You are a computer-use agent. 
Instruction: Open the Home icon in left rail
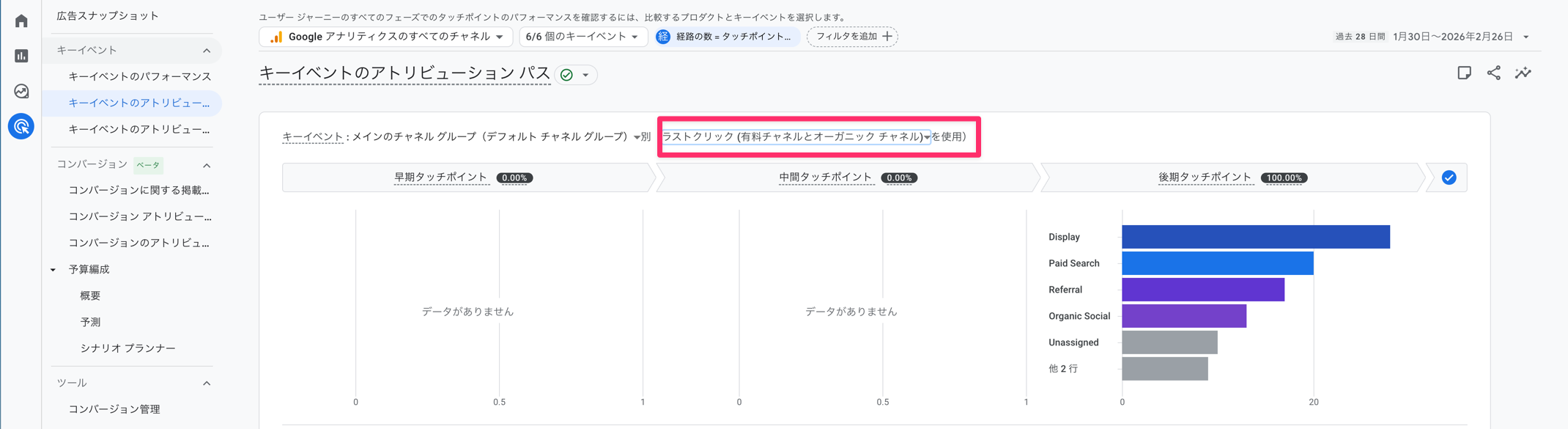[21, 21]
